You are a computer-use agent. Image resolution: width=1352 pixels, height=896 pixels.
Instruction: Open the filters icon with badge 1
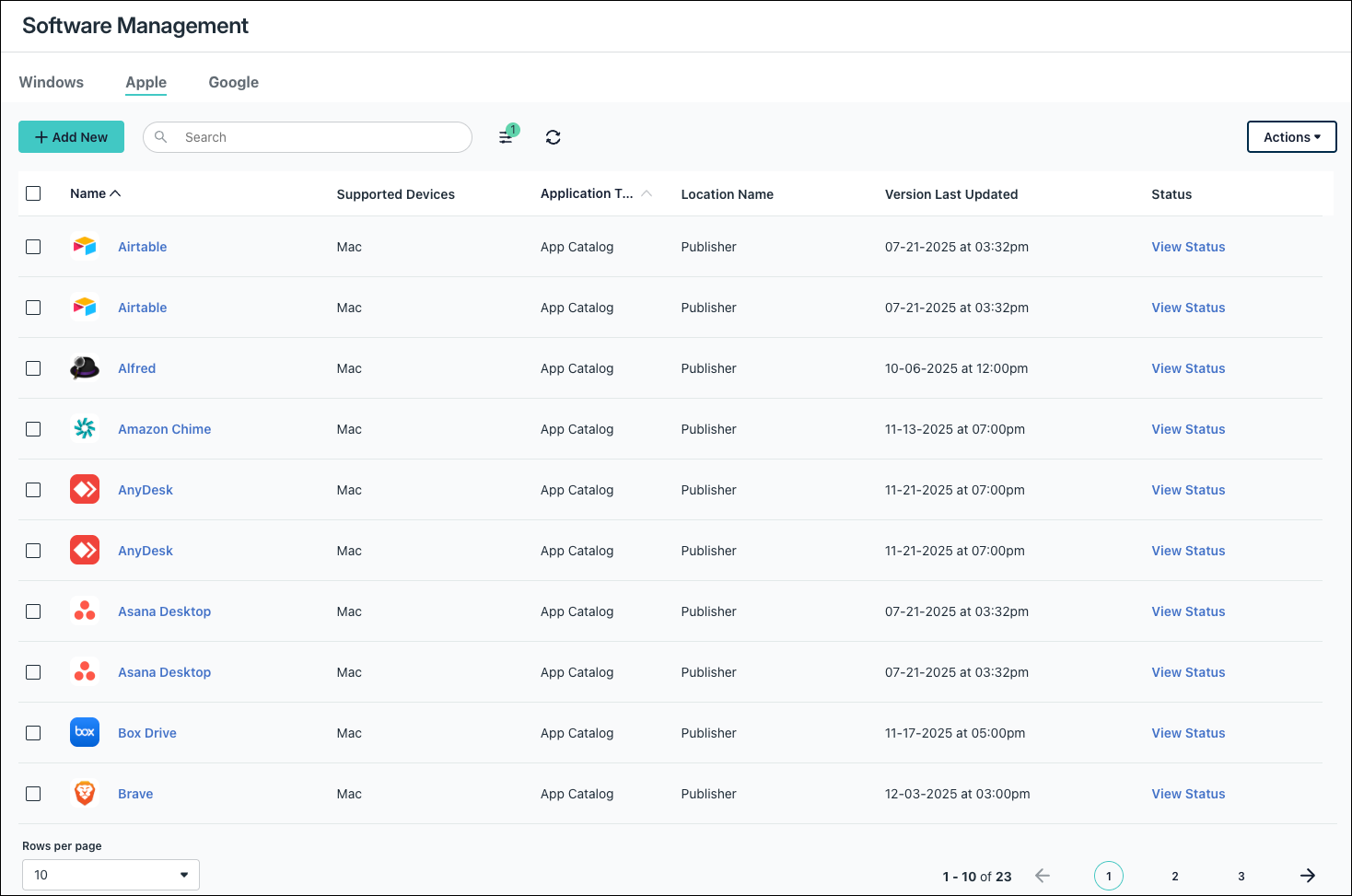point(506,136)
